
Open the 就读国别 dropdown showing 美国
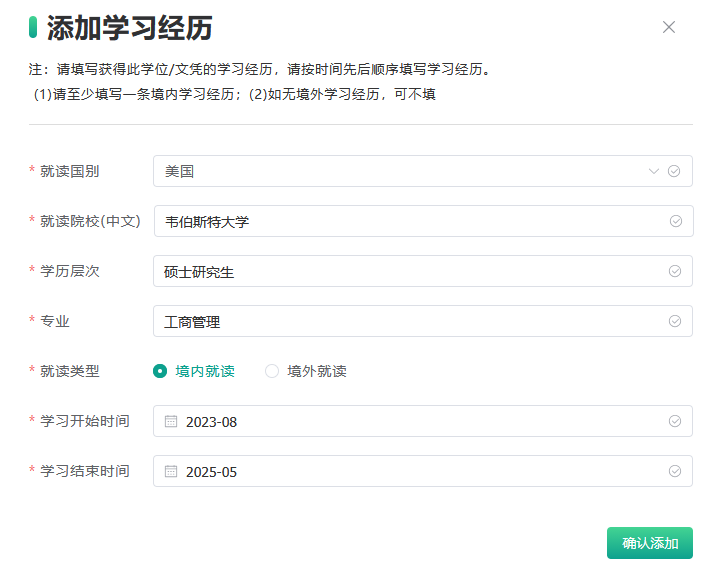click(400, 171)
